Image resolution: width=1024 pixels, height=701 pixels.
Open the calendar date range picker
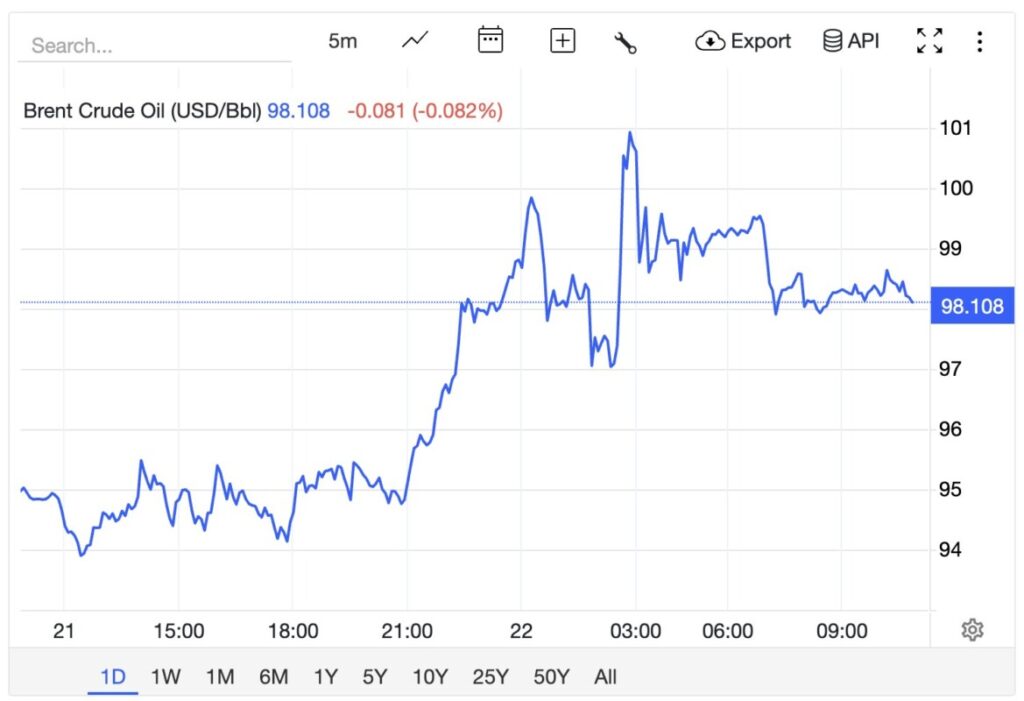489,40
